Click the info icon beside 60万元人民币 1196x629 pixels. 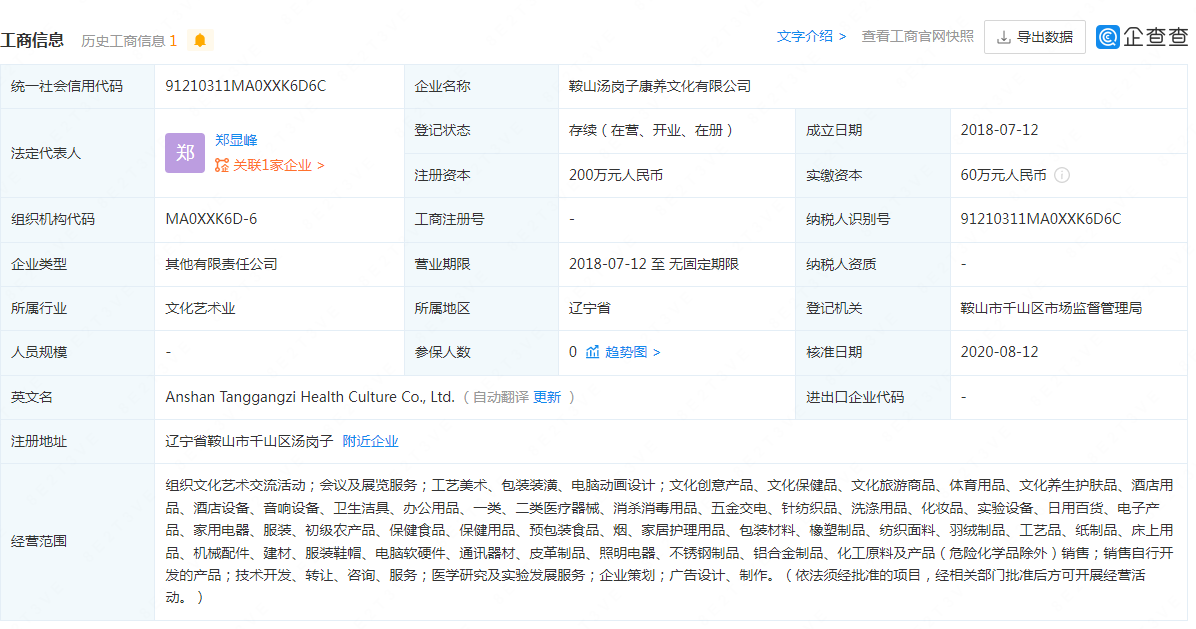1062,175
